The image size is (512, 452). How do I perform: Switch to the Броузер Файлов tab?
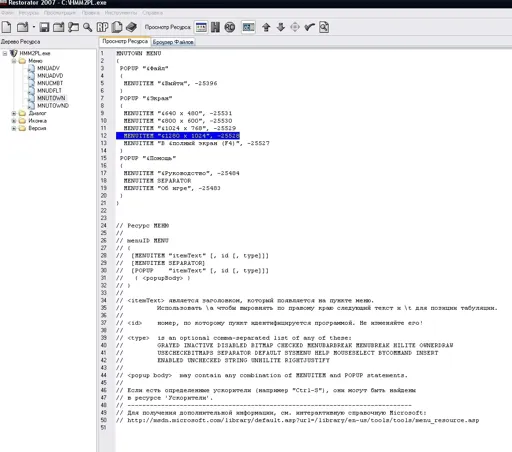(173, 42)
